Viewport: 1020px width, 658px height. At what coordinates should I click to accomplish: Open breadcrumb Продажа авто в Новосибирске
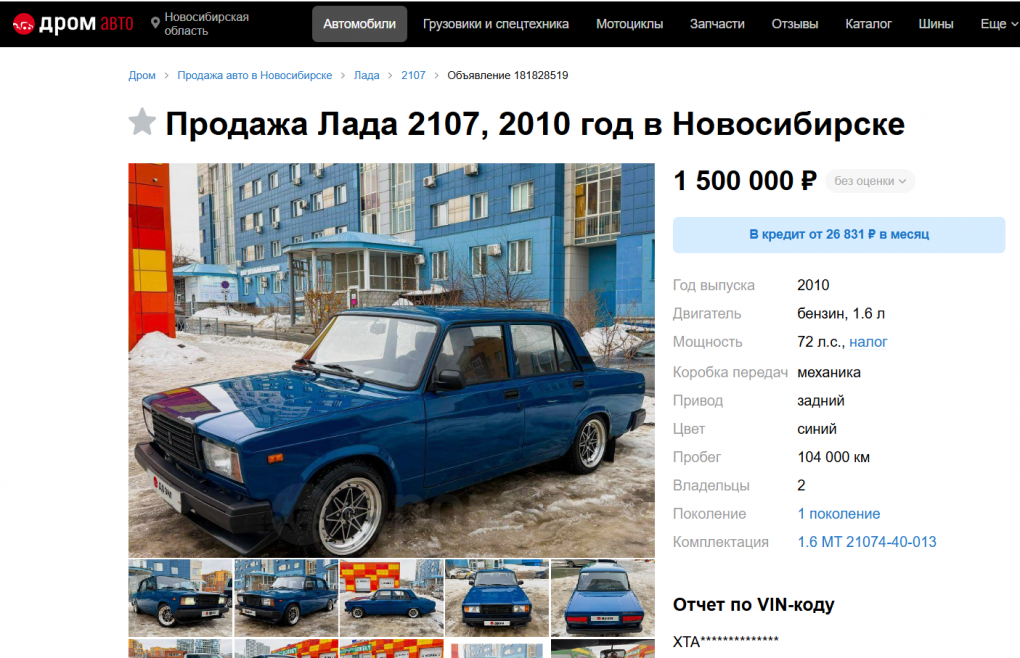click(x=254, y=75)
